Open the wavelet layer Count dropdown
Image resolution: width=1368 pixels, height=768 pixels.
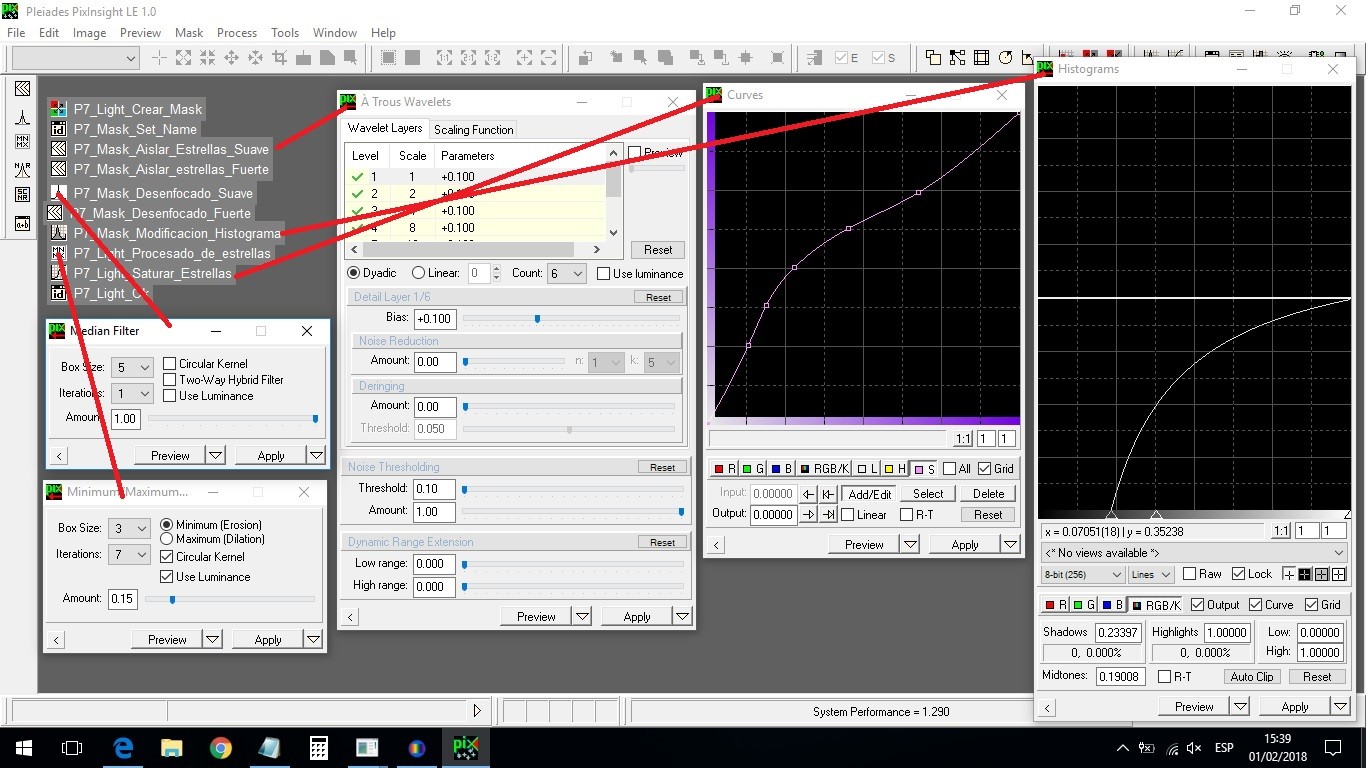pos(566,274)
